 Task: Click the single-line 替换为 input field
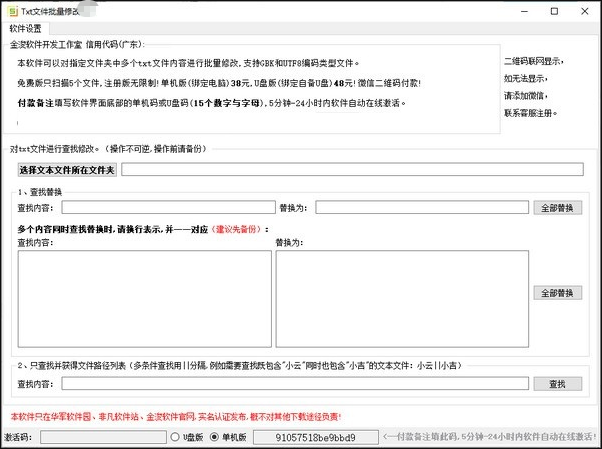(x=422, y=207)
